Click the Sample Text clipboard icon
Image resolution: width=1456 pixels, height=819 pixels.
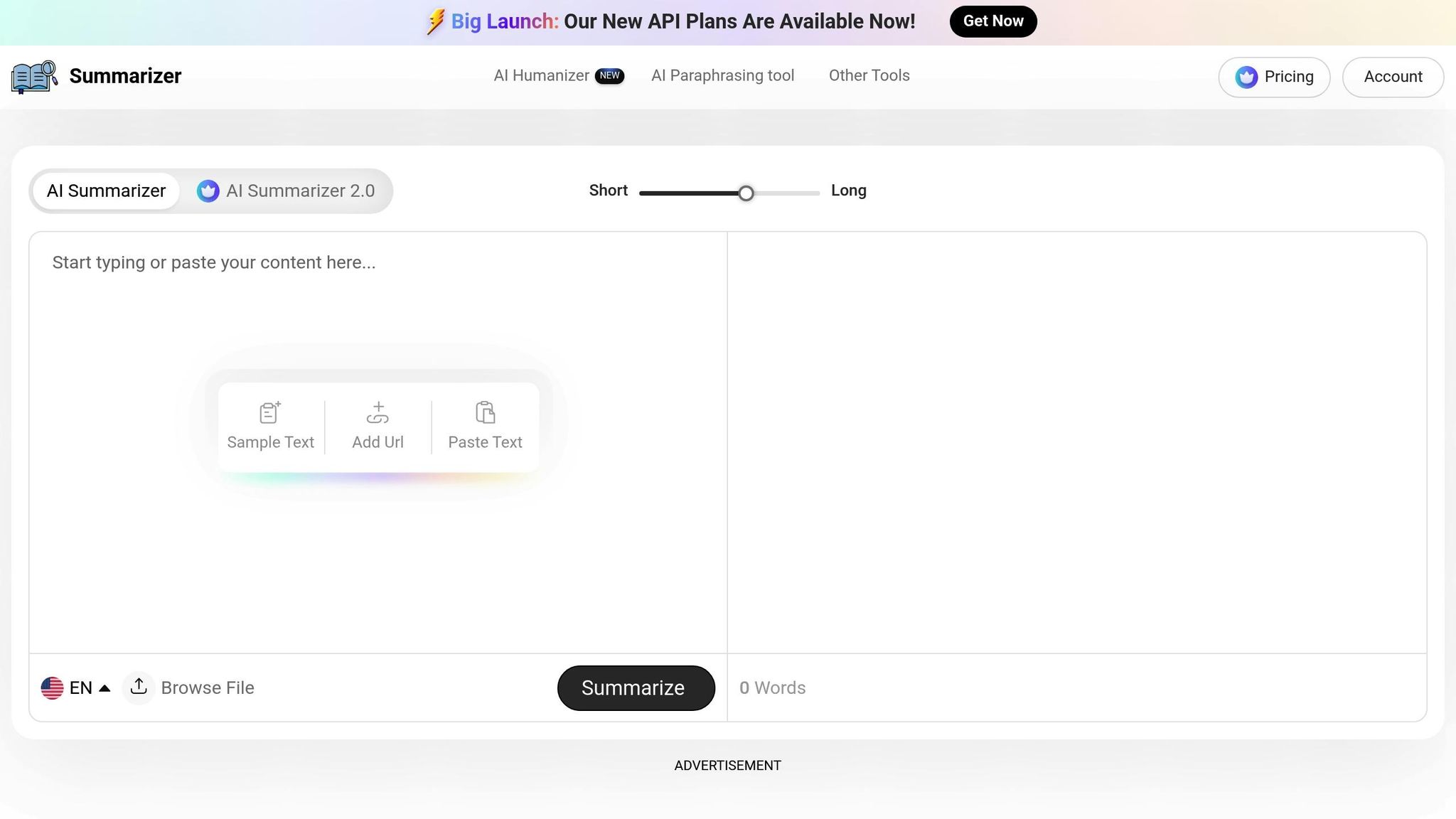[x=270, y=412]
